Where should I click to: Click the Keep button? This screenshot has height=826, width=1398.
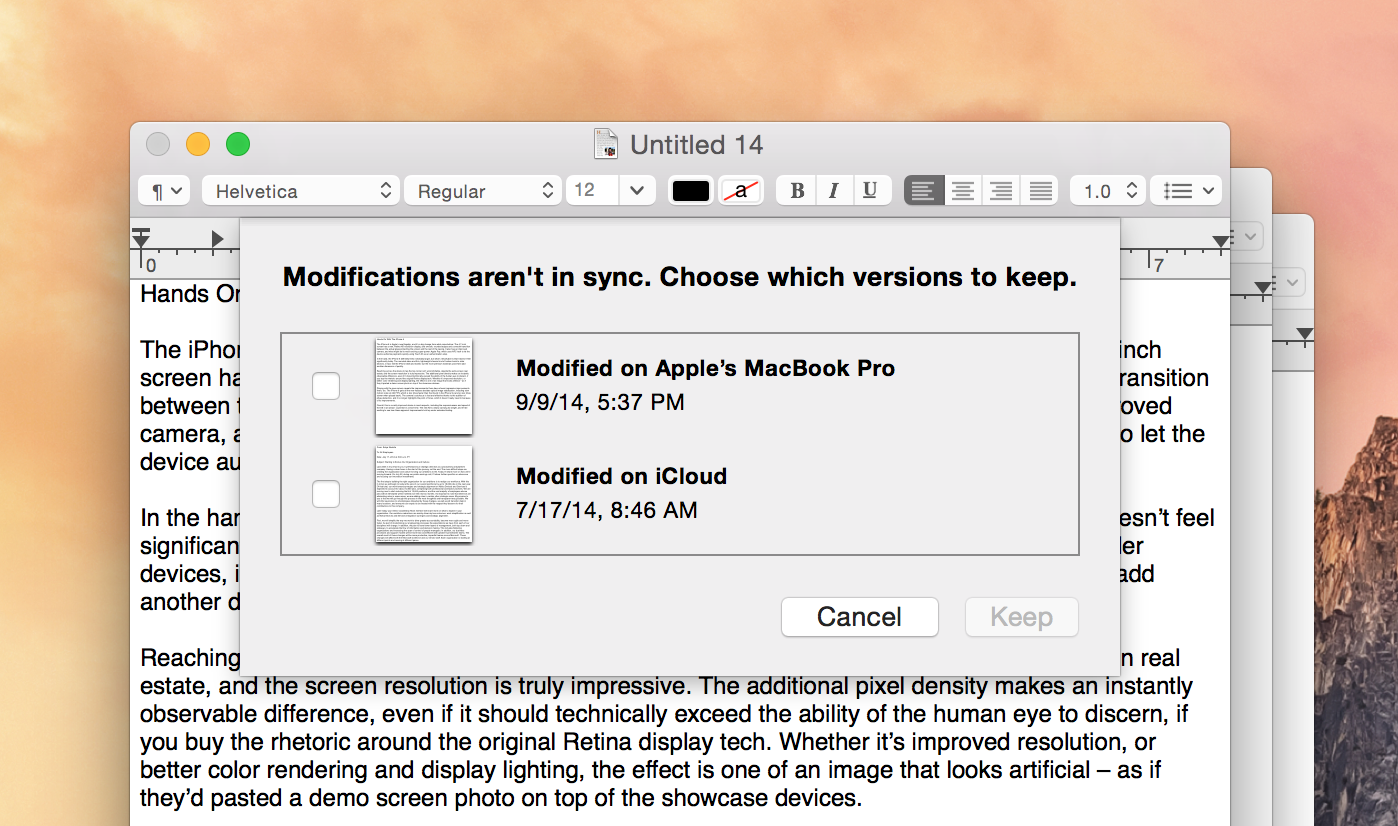click(x=1021, y=617)
